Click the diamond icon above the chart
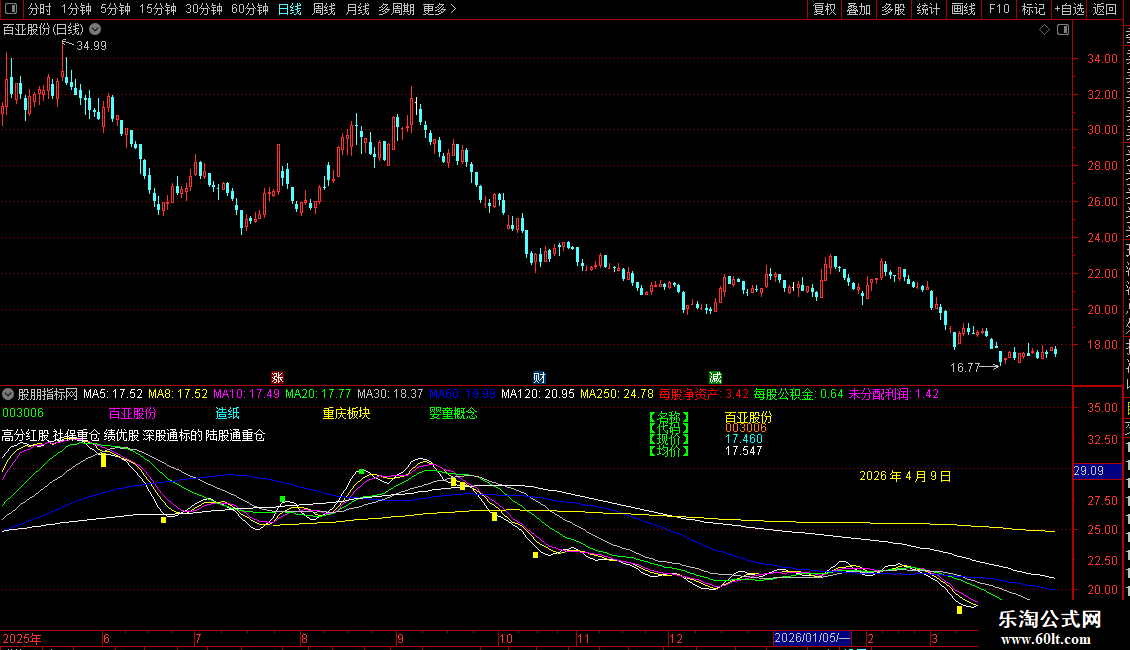This screenshot has height=650, width=1130. 1044,30
